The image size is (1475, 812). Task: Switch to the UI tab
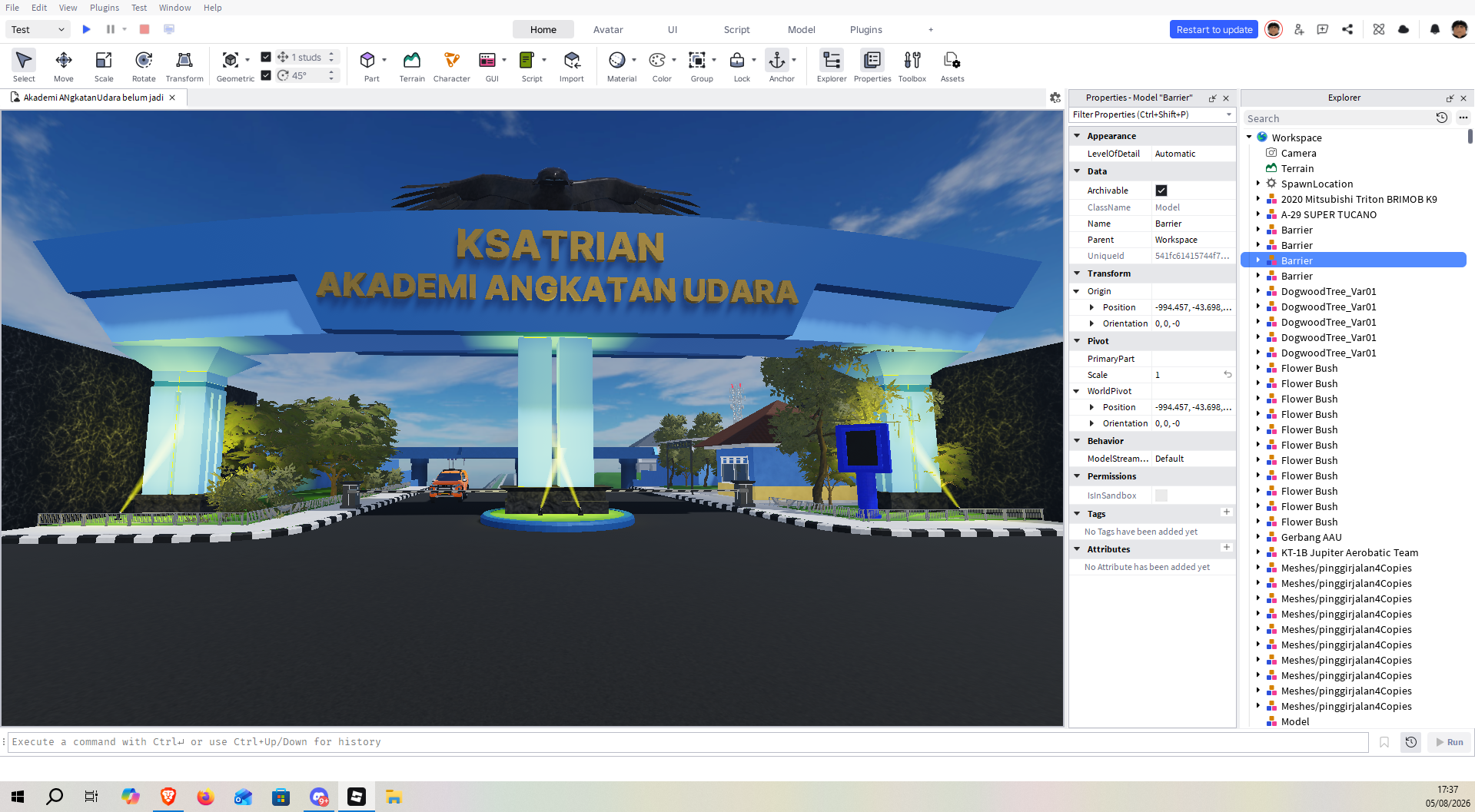(x=673, y=29)
